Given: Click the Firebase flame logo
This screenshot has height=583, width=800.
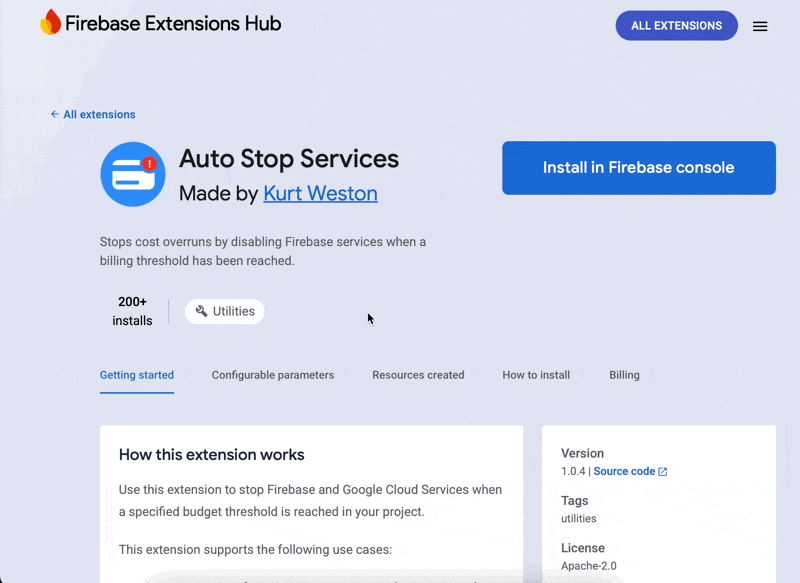Looking at the screenshot, I should [48, 22].
